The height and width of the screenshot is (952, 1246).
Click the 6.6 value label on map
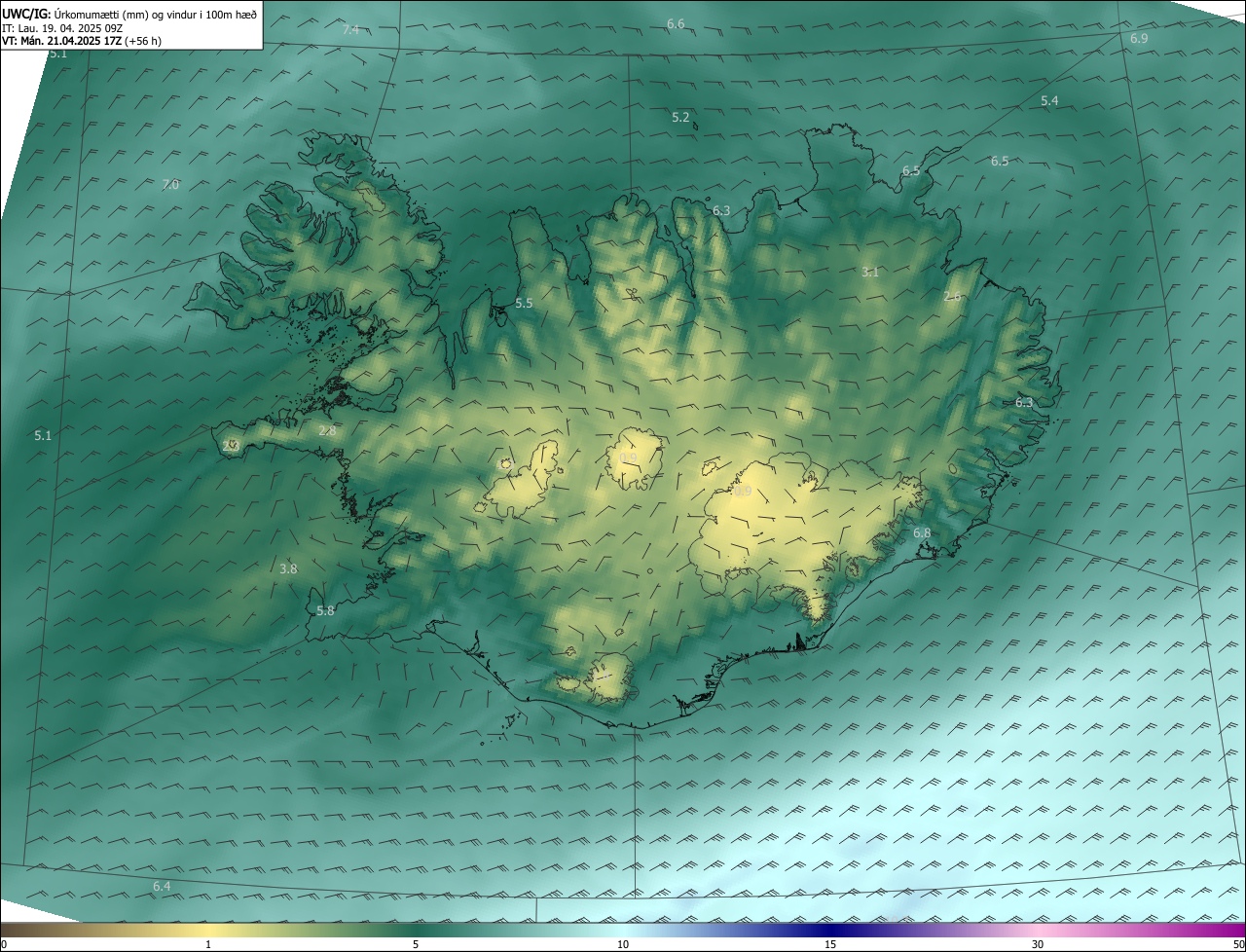(x=676, y=23)
